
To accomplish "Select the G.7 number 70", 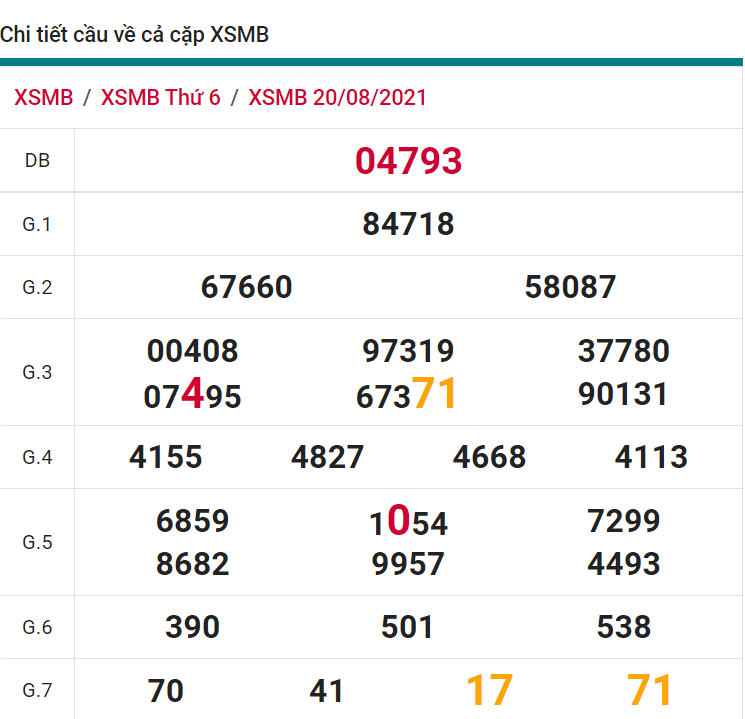I will (x=166, y=691).
